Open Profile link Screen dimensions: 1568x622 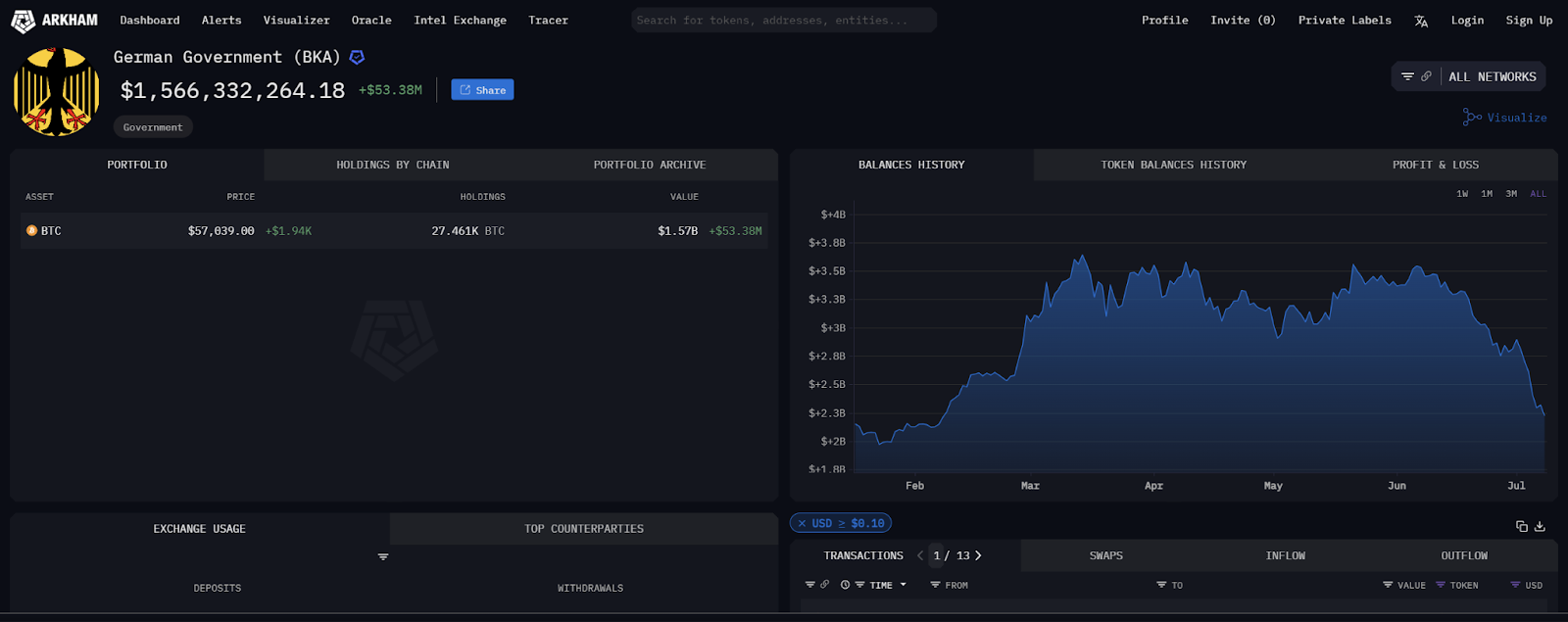pyautogui.click(x=1164, y=21)
